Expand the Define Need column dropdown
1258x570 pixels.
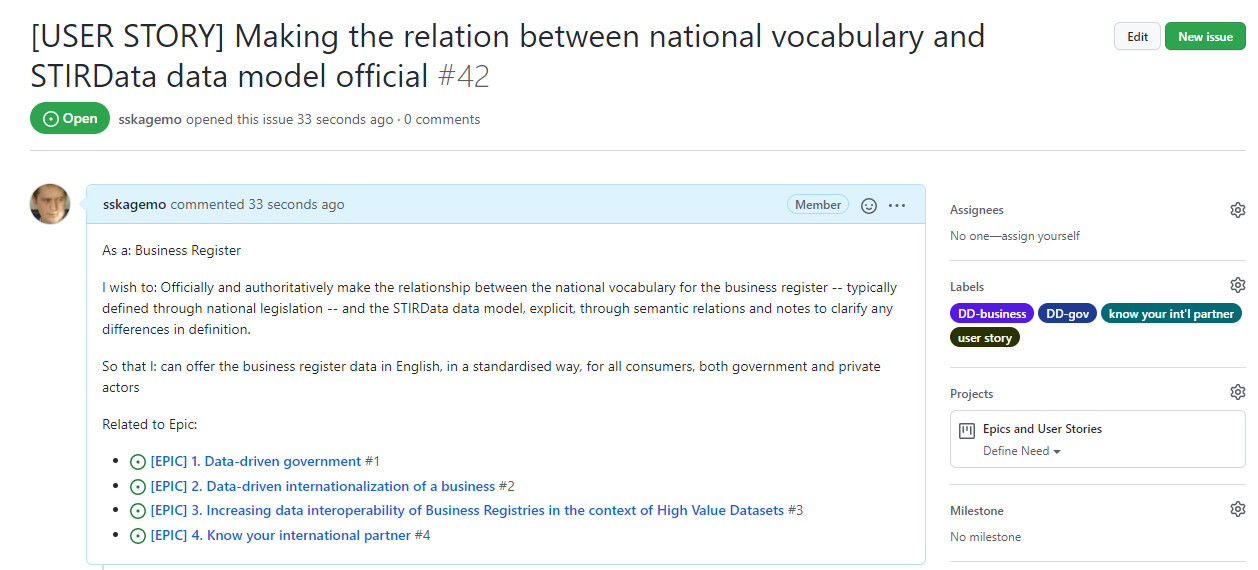tap(1022, 451)
